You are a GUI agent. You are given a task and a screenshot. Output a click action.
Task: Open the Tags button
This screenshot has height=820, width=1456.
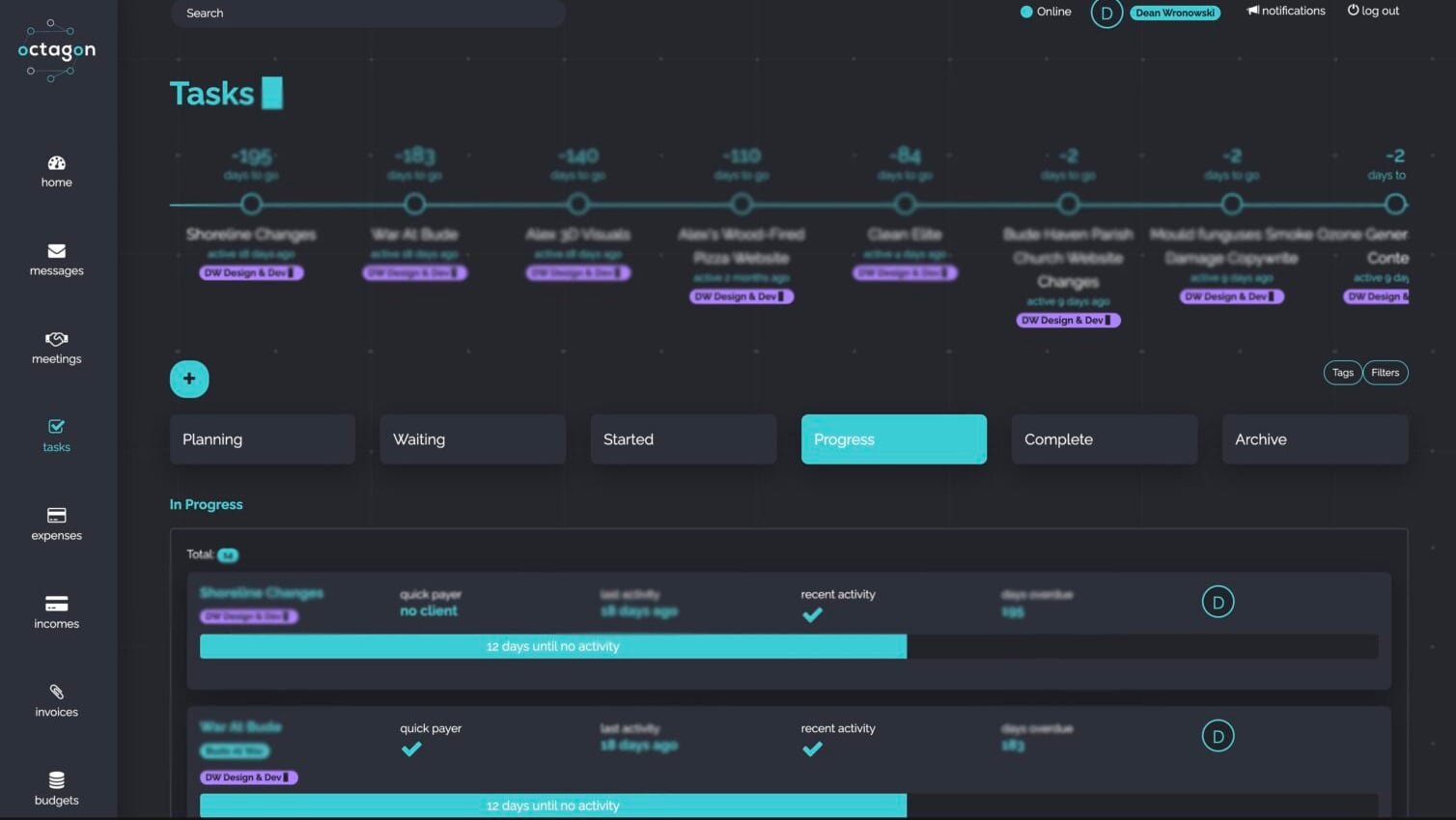[x=1343, y=373]
